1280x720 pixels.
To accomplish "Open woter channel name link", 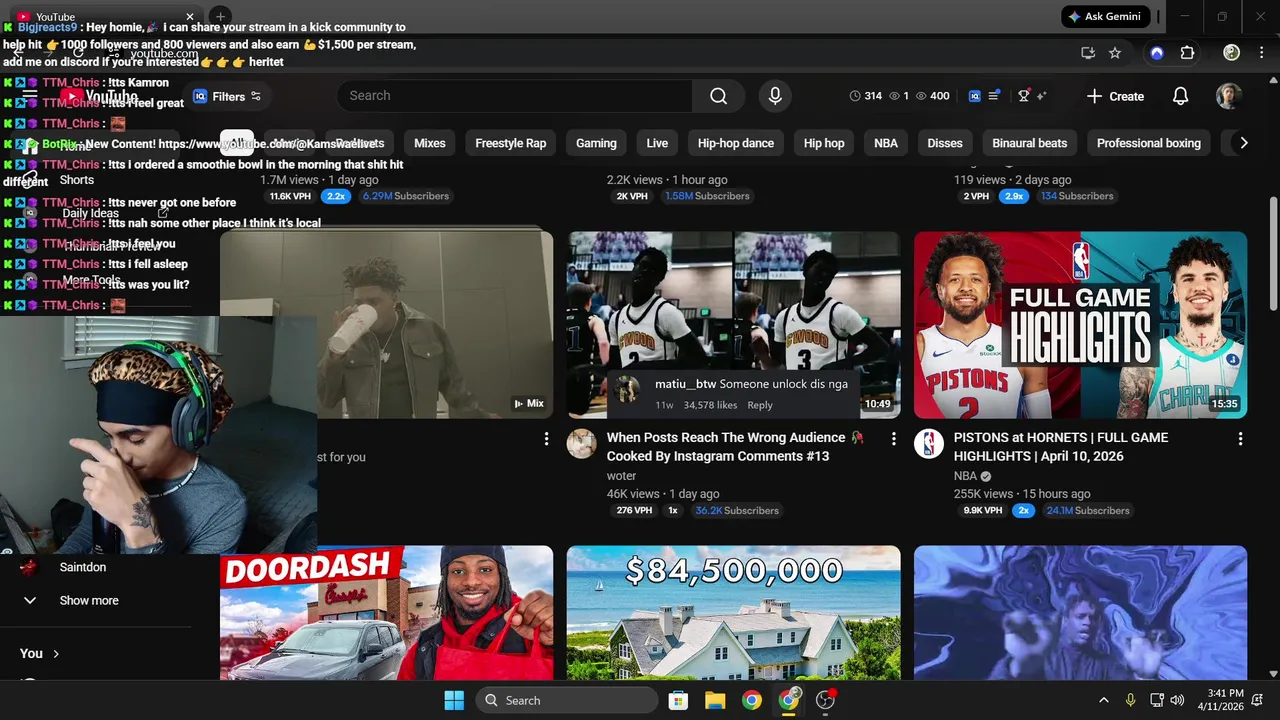I will pos(621,476).
